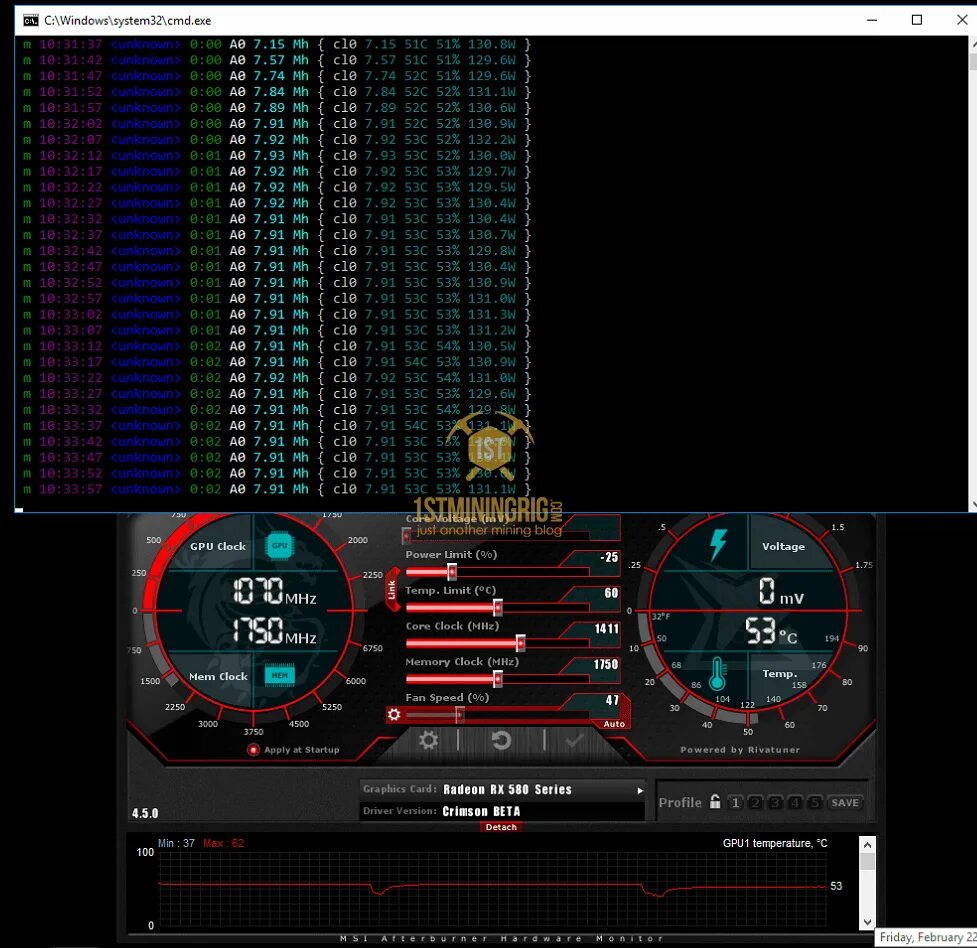Screen dimensions: 977x948
Task: Click the MEM chip icon in Afterburner
Action: tap(279, 675)
